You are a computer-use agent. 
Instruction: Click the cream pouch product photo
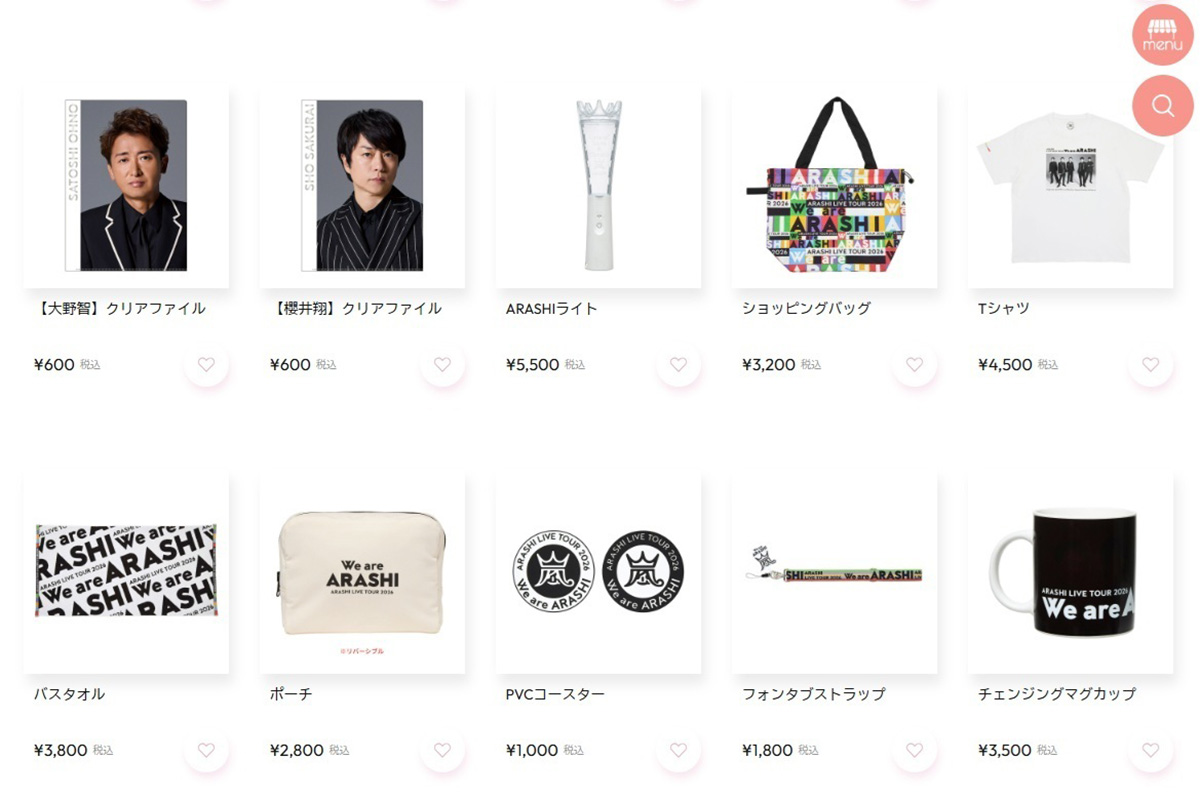tap(362, 572)
